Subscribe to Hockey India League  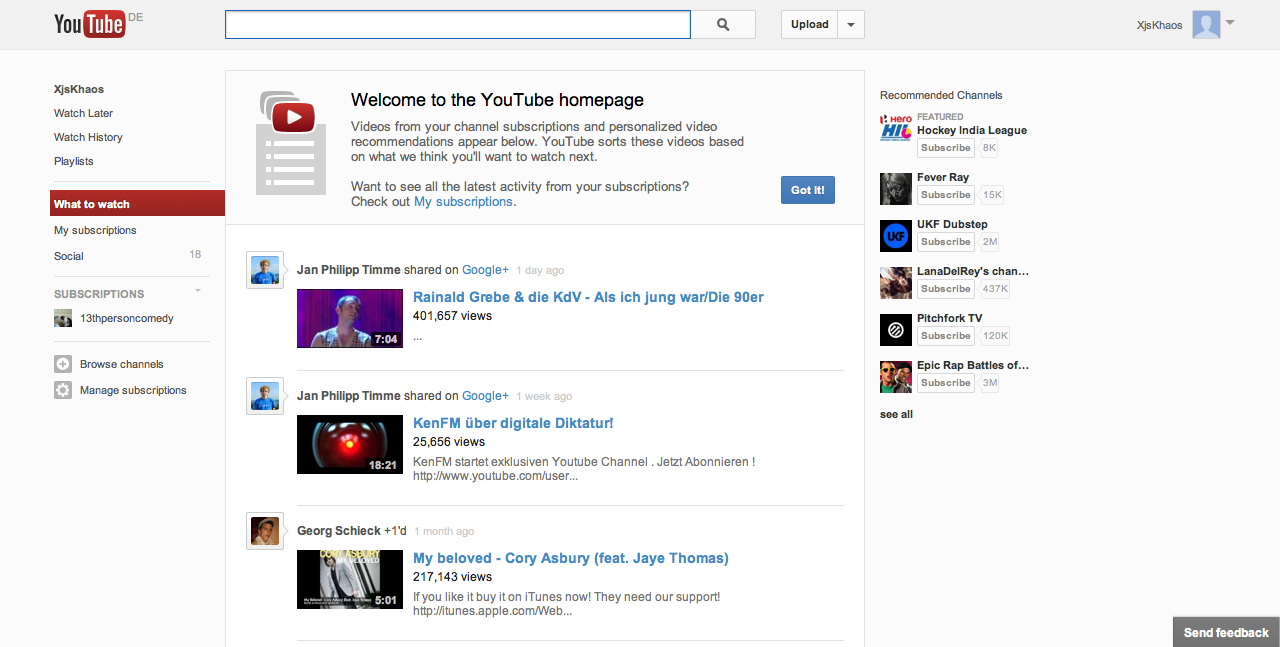click(945, 148)
